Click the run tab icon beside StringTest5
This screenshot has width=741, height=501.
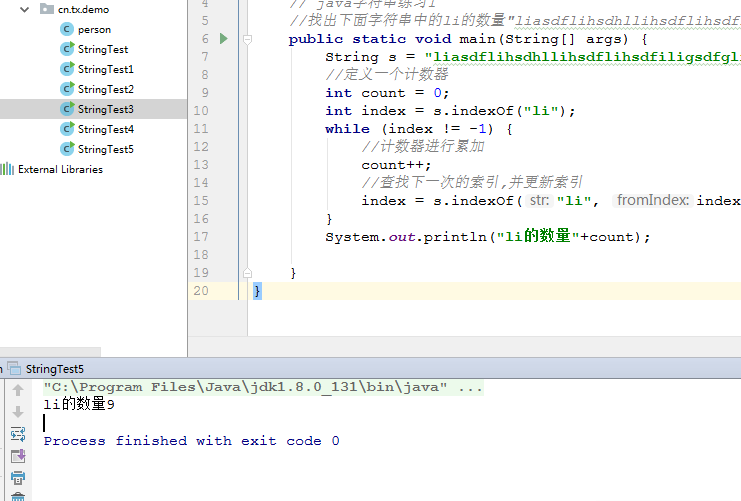tap(14, 368)
